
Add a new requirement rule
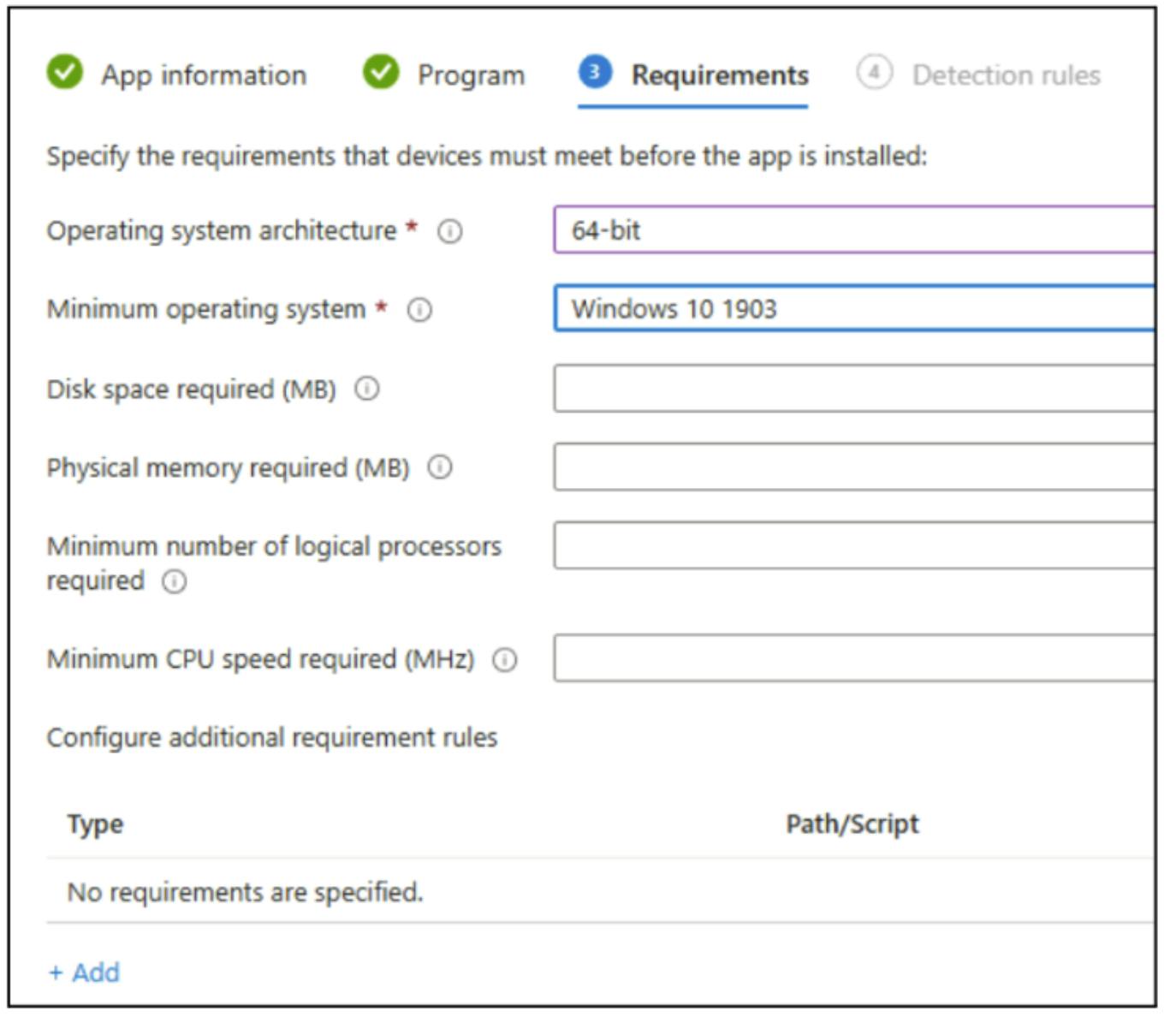coord(85,972)
